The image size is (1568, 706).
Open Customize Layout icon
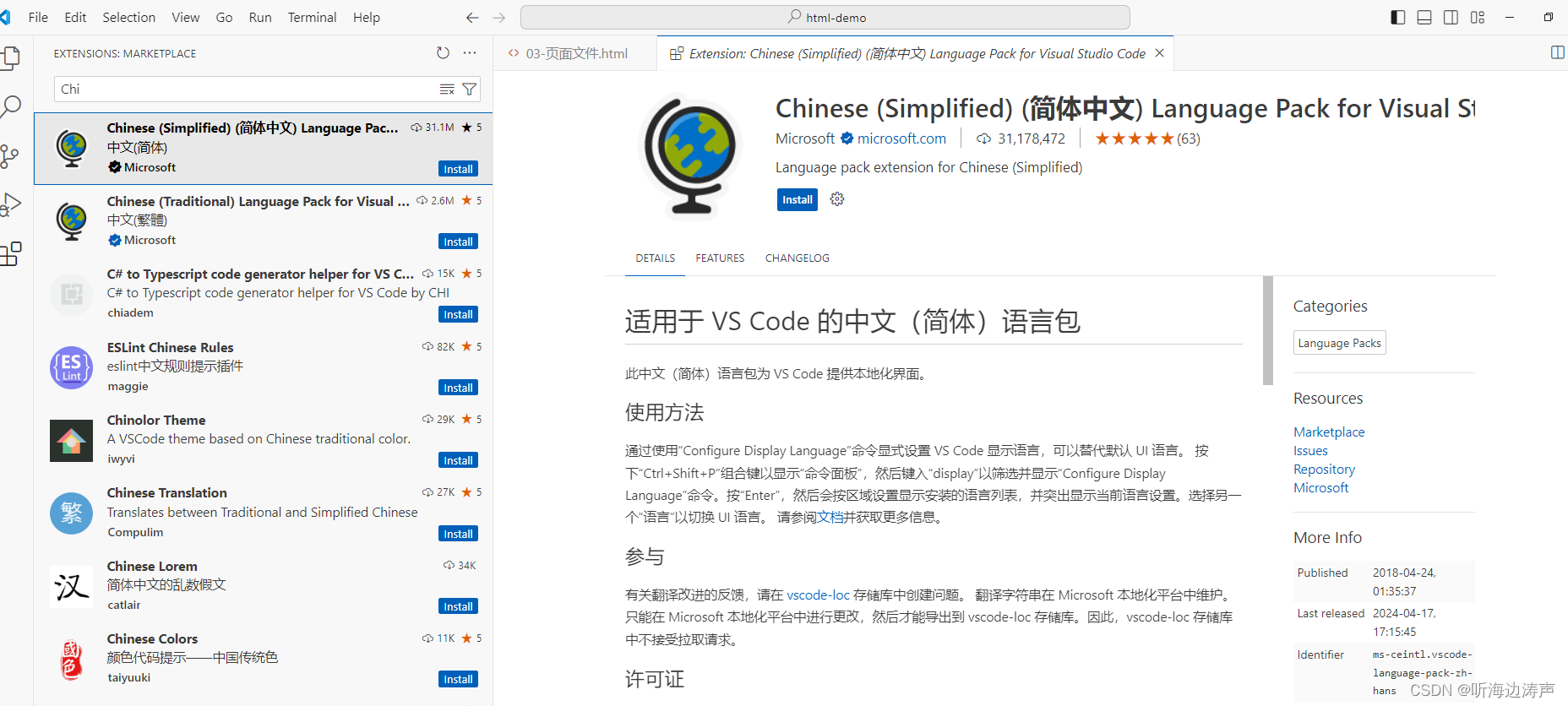tap(1478, 18)
